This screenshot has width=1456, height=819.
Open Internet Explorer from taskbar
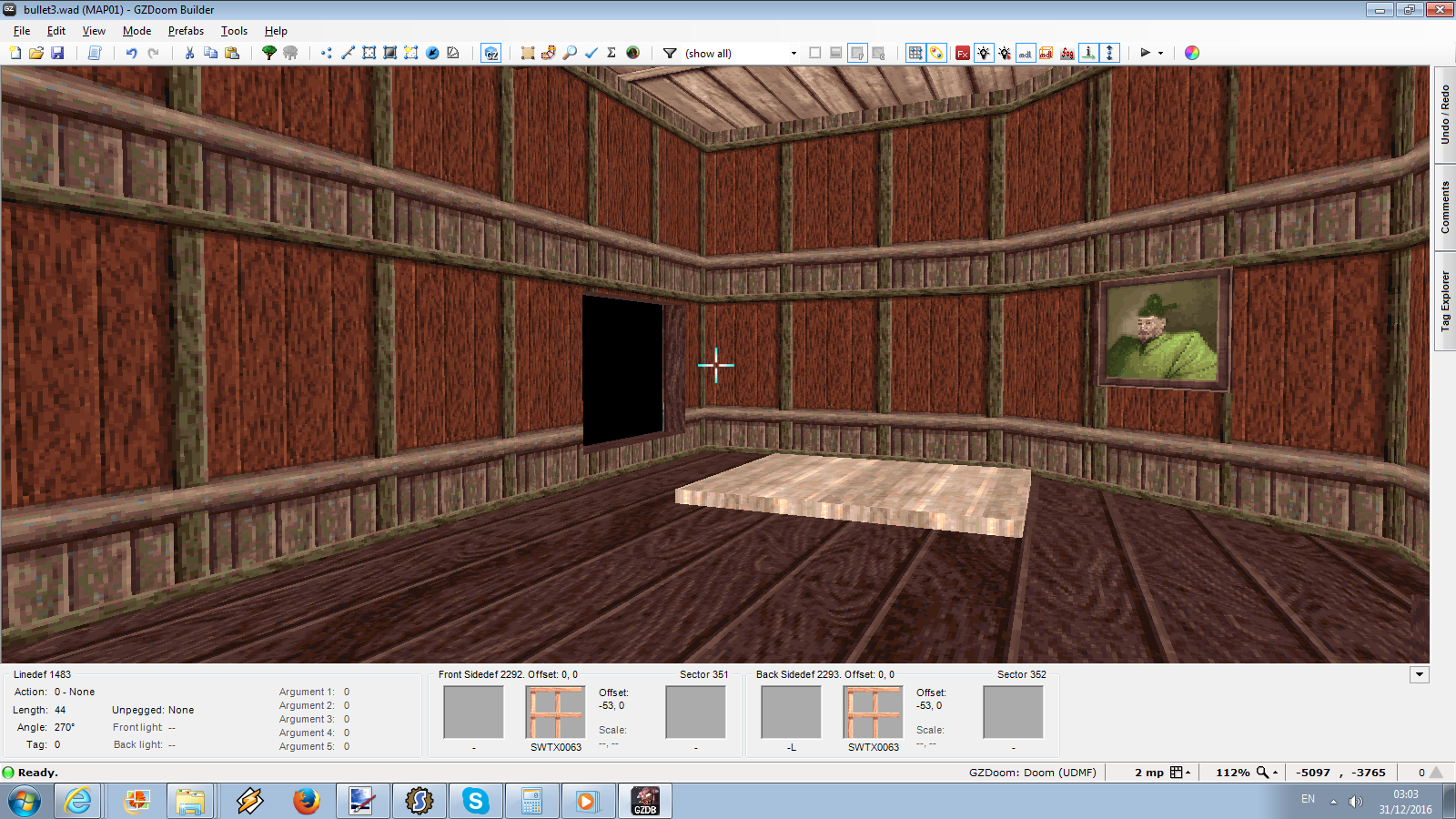(78, 801)
